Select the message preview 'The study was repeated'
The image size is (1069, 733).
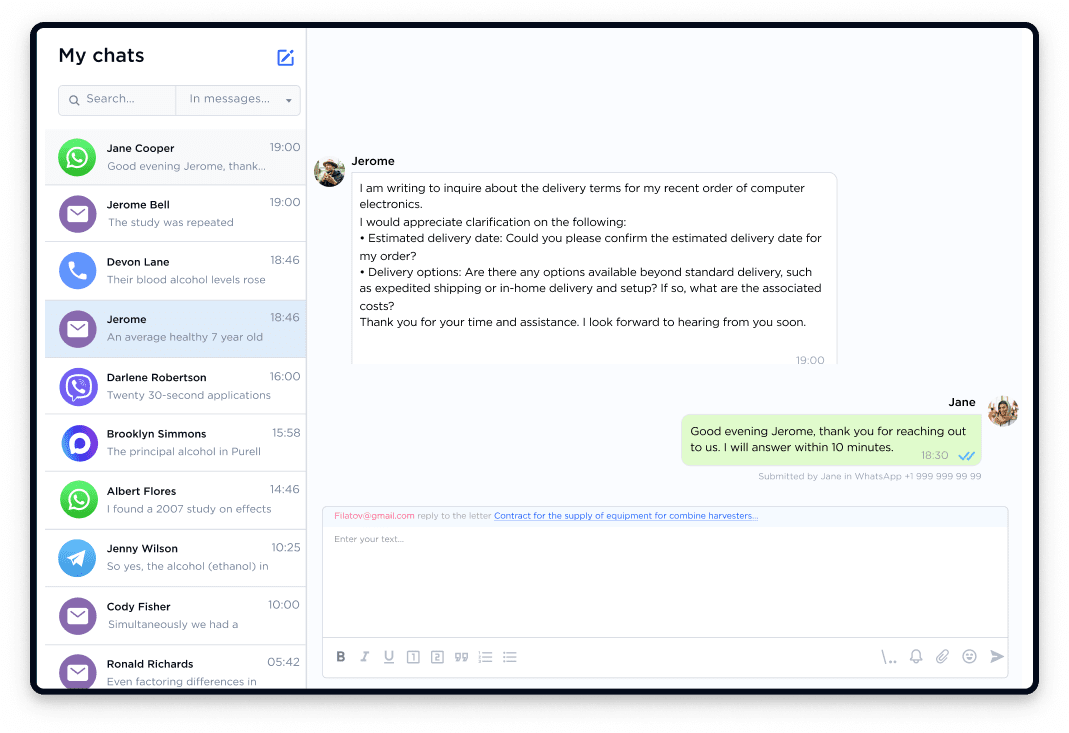tap(170, 222)
